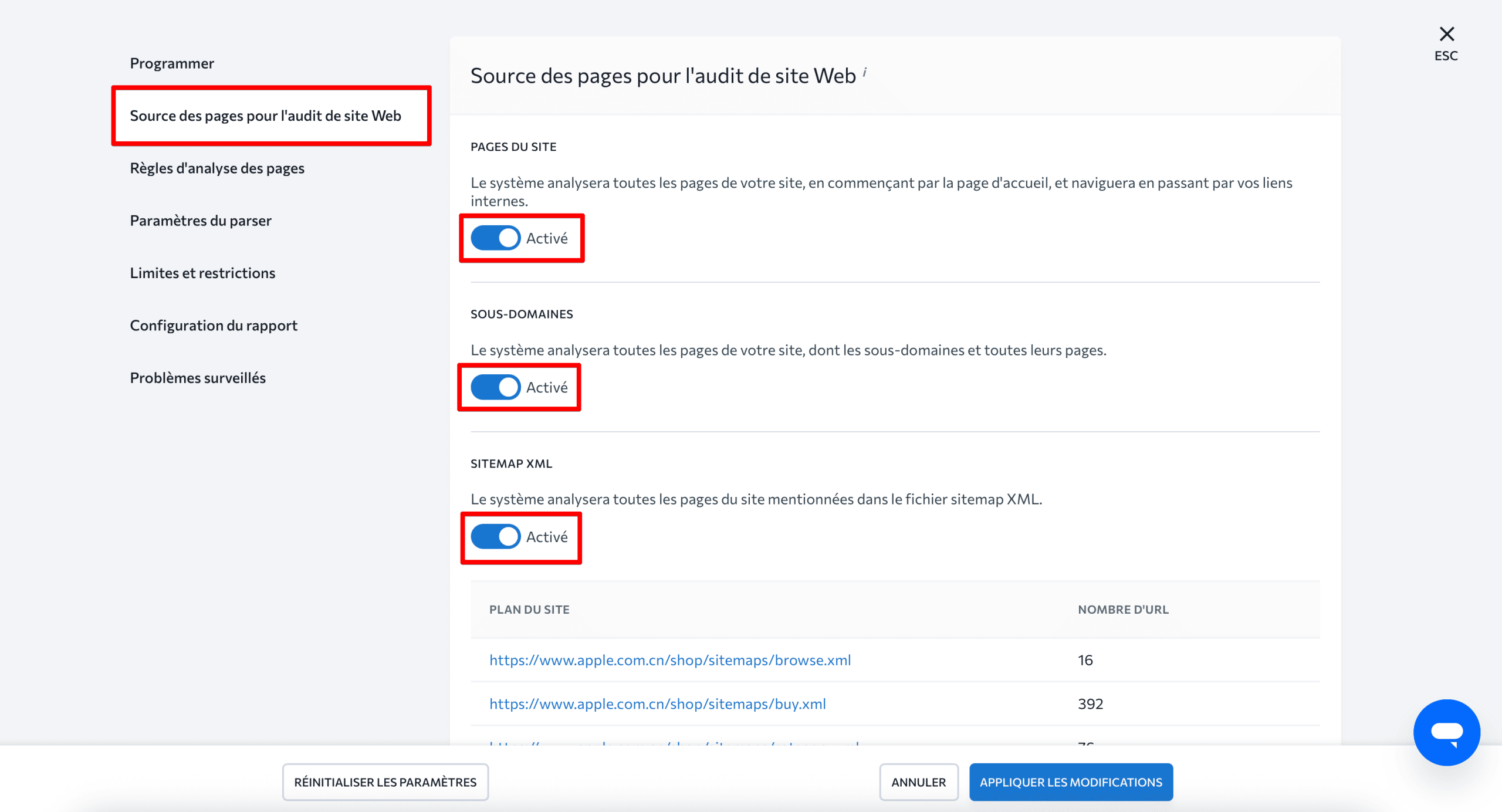
Task: Turn off the Sous-domaines toggle
Action: (x=496, y=387)
